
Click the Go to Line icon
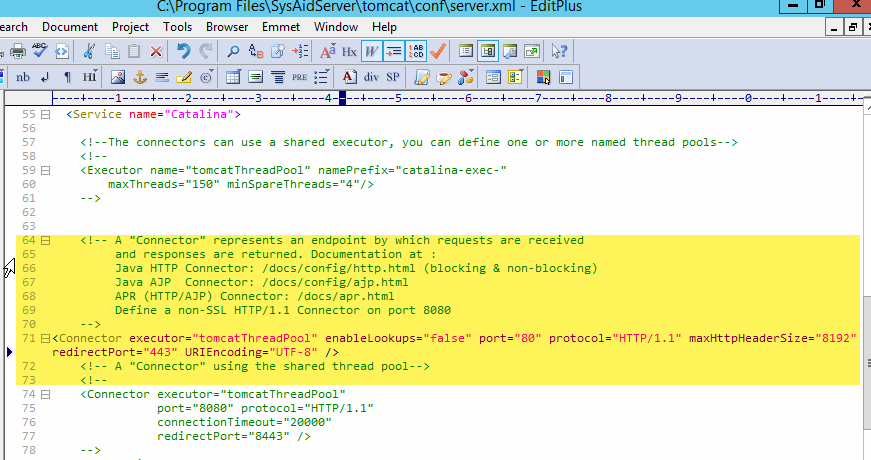coord(301,51)
